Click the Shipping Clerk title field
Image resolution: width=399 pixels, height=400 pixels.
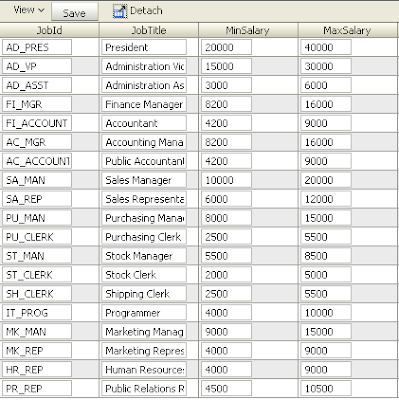144,294
